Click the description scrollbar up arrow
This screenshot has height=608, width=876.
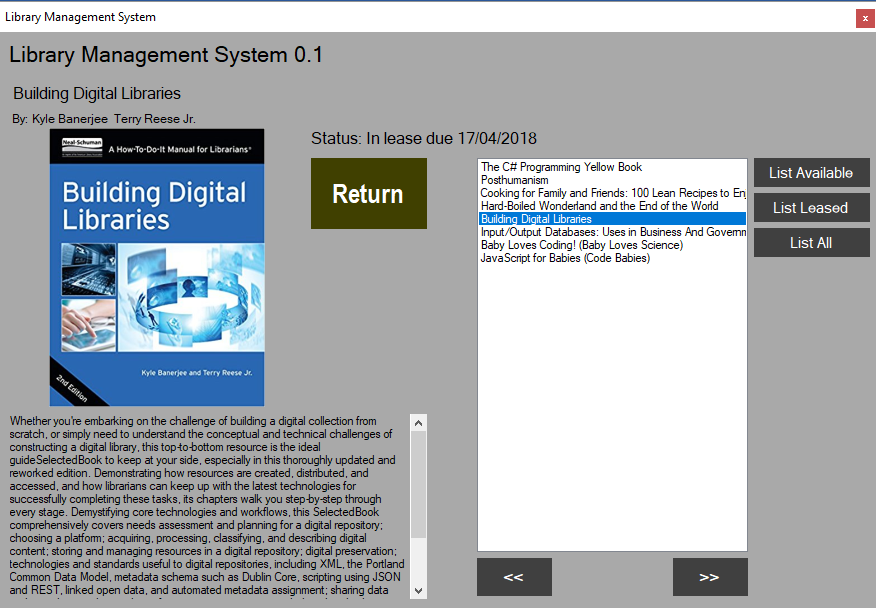point(418,423)
